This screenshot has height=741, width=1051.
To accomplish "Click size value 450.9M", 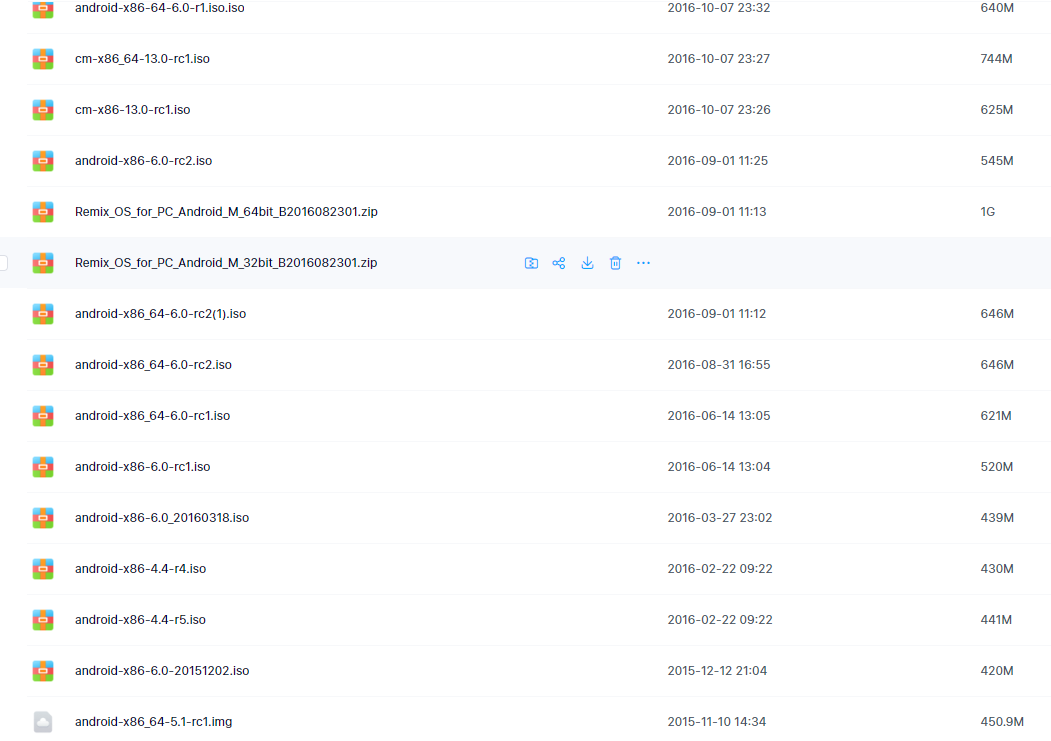I will tap(1002, 722).
